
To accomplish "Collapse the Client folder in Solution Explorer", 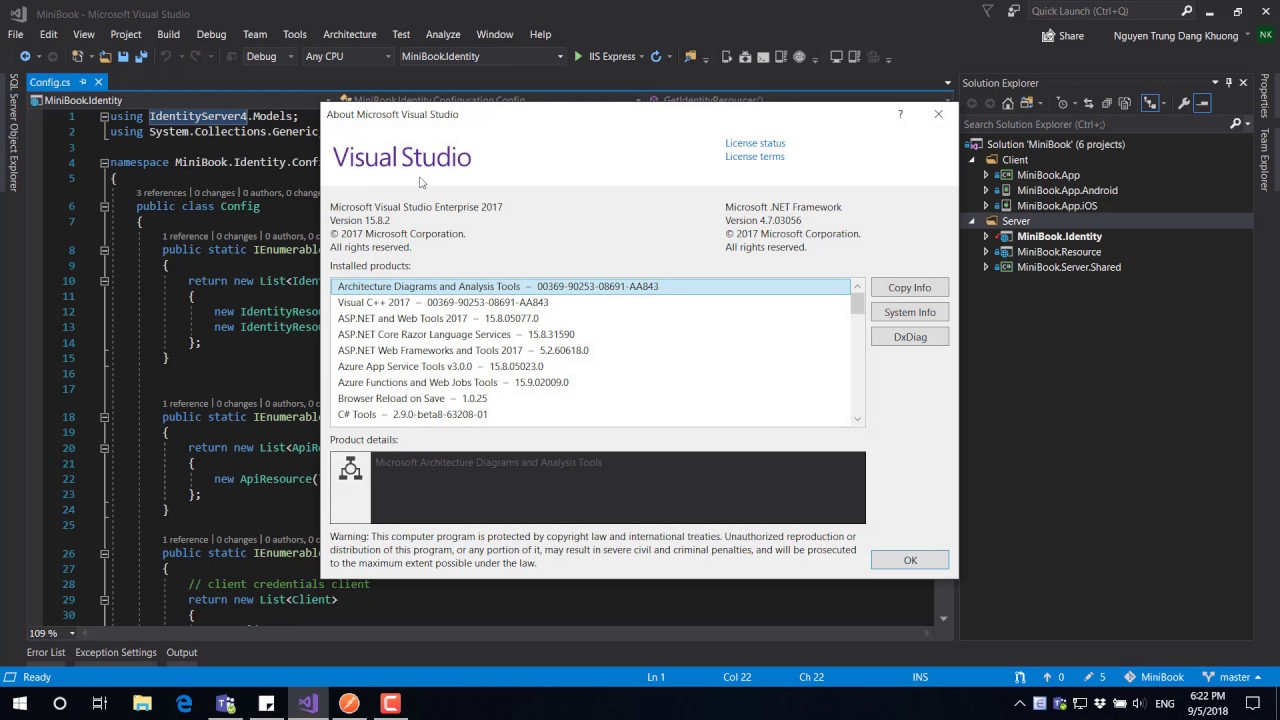I will click(971, 160).
